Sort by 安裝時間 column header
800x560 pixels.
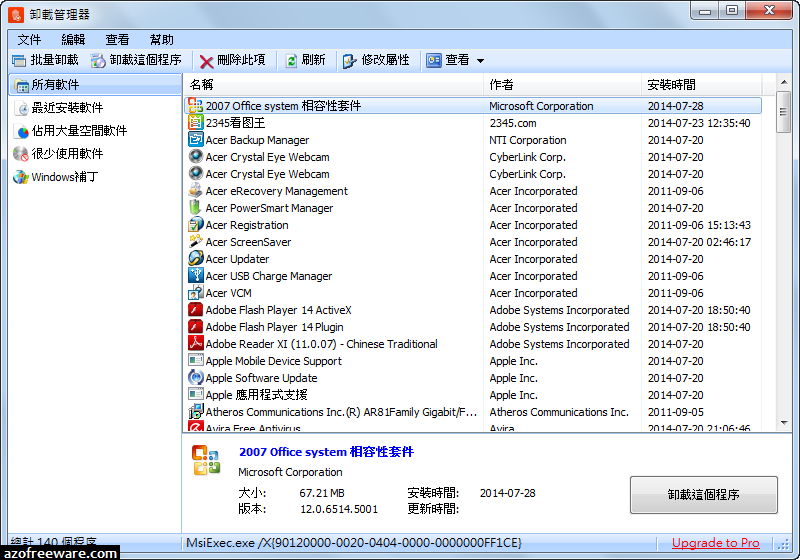click(x=702, y=85)
